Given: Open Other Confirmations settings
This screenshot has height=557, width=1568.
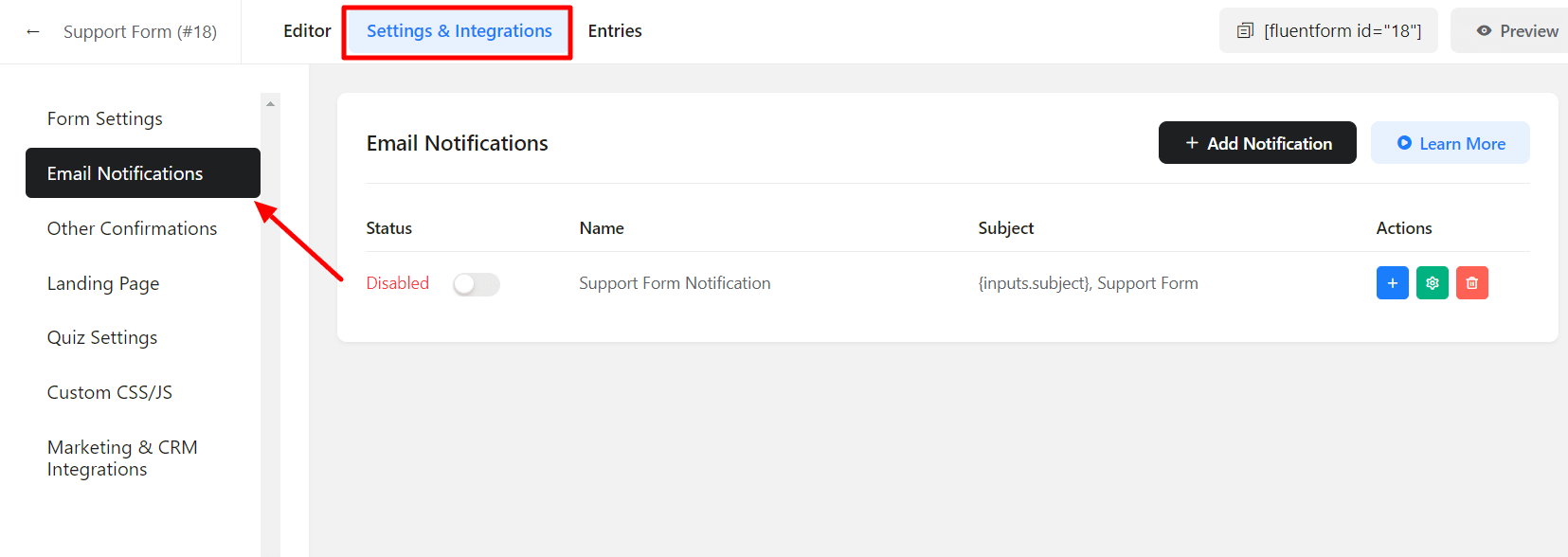Looking at the screenshot, I should click(x=132, y=228).
